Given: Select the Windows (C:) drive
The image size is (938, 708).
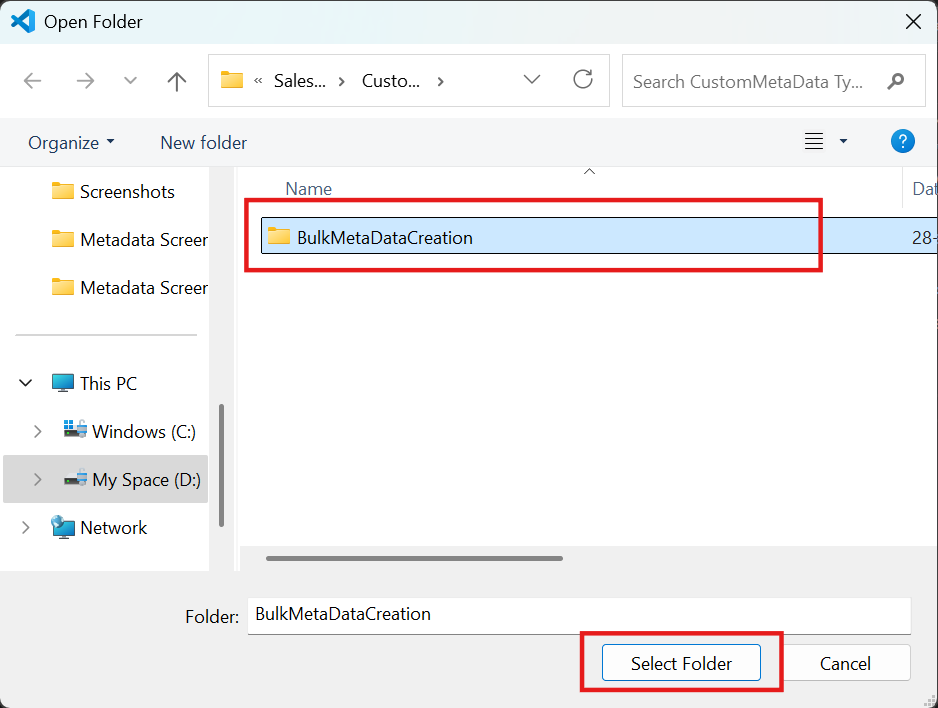Looking at the screenshot, I should [143, 431].
